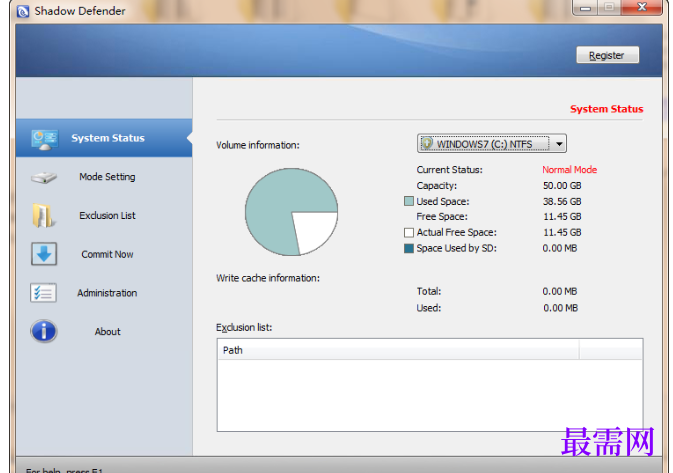Click the Exclusion List folder icon
The image size is (673, 473).
tap(43, 215)
